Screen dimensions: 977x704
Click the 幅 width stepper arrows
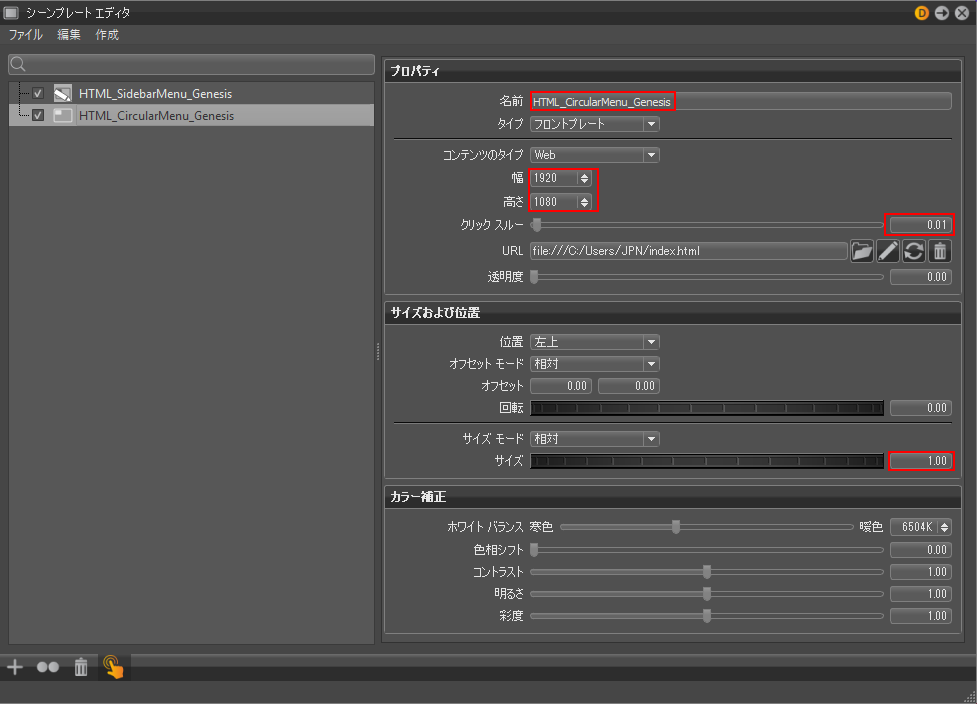click(x=584, y=178)
